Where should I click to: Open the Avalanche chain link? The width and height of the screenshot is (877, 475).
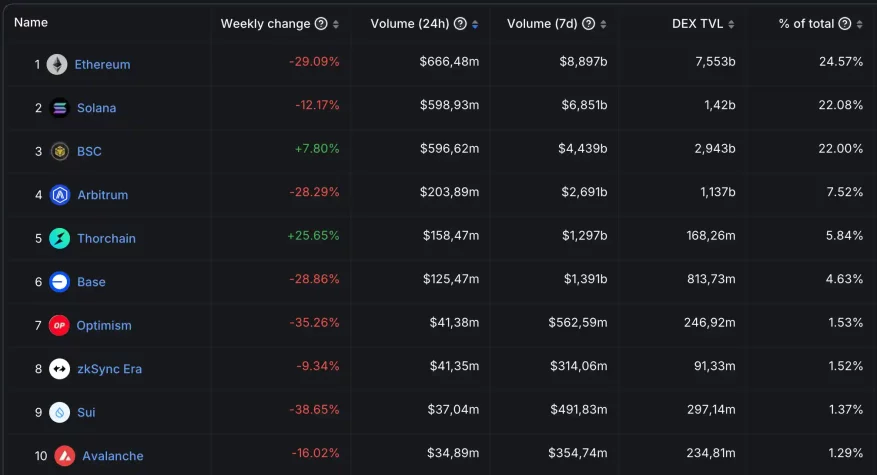112,456
